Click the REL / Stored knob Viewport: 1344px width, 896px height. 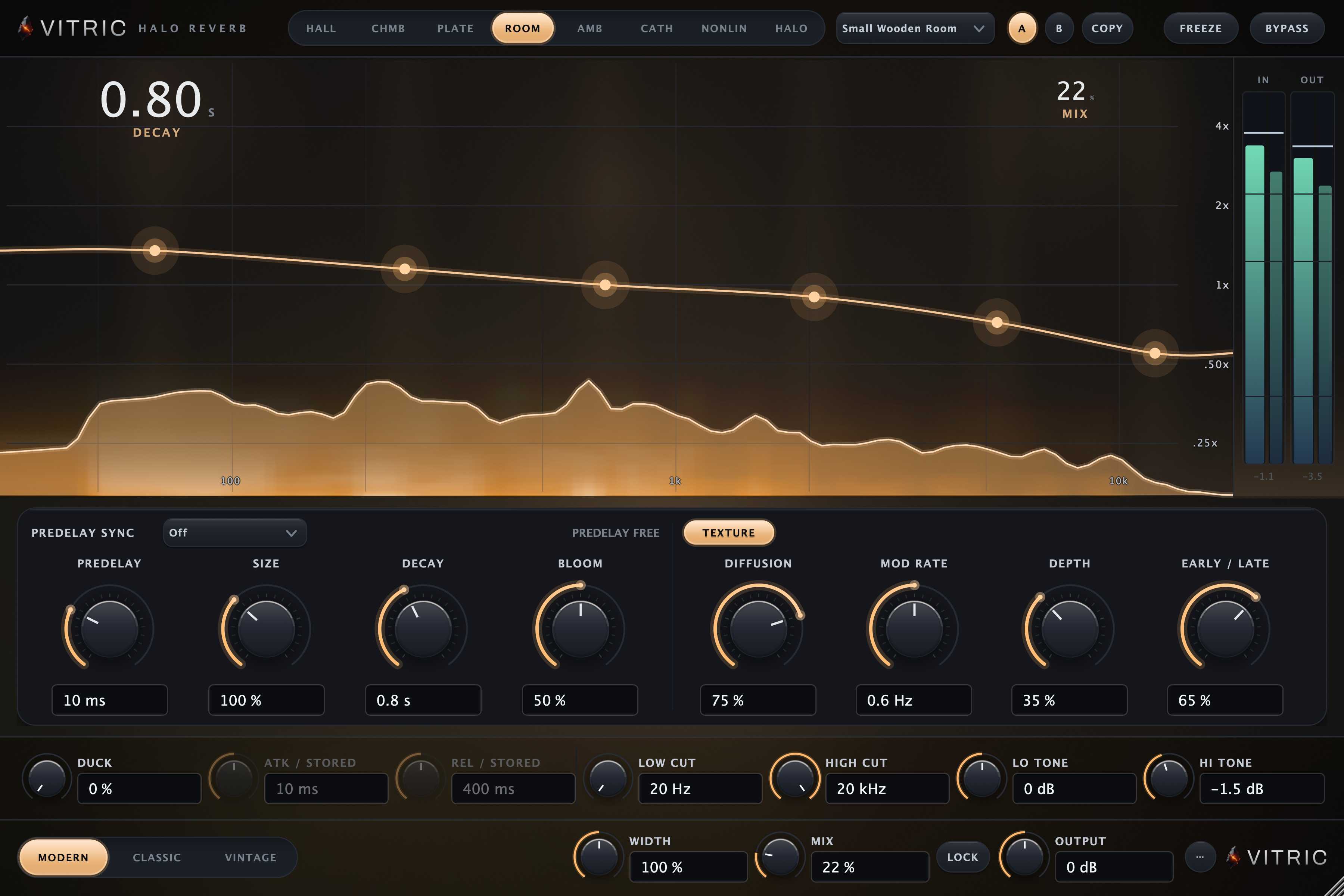pos(421,778)
